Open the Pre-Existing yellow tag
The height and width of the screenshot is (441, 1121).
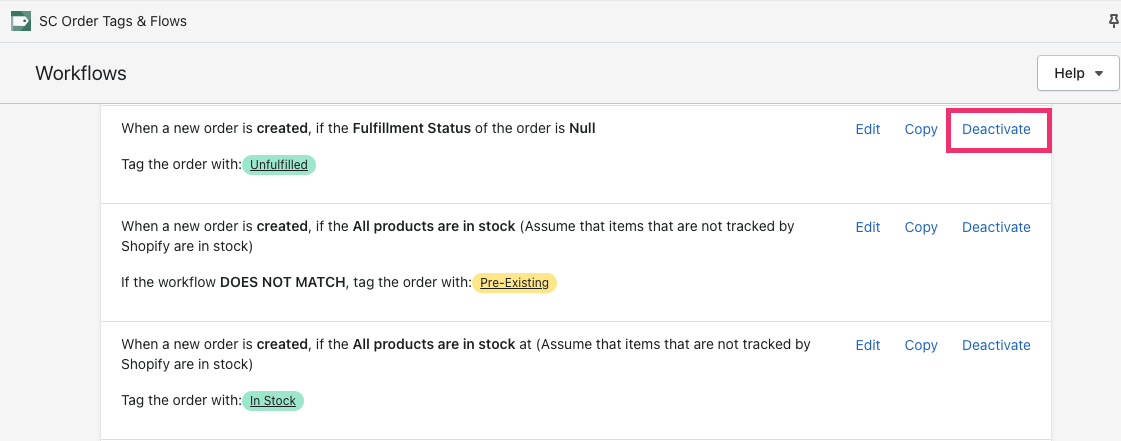pyautogui.click(x=514, y=283)
